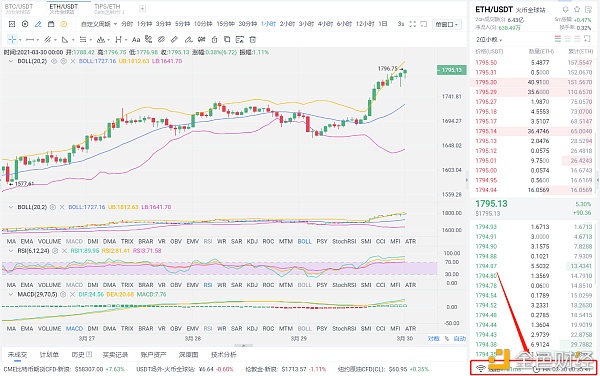Select the H-shaped range measure tool
The image size is (600, 376).
pos(118,39)
